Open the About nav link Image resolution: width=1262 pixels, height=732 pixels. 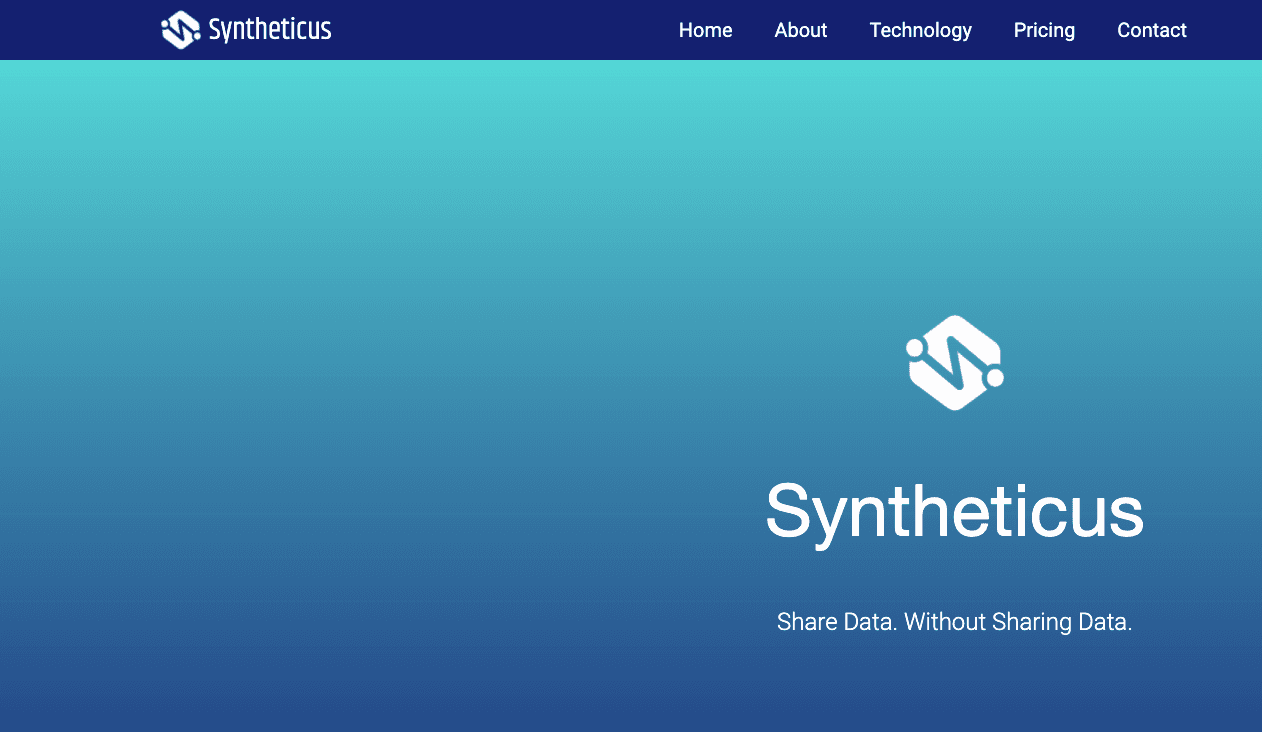click(x=800, y=30)
